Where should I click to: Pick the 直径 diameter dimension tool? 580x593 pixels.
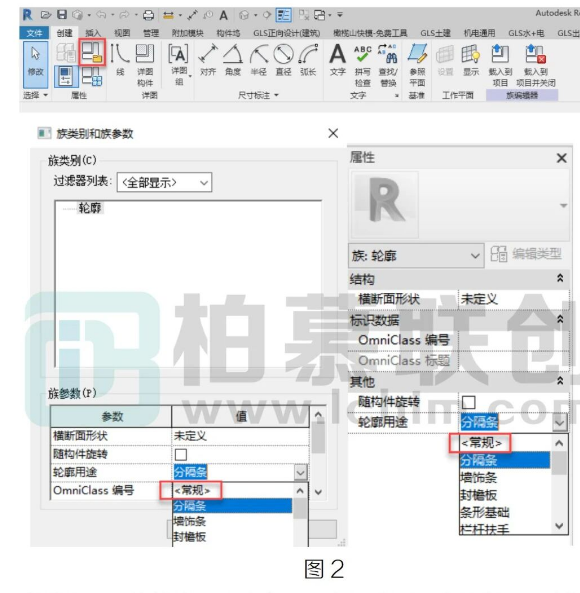coord(283,60)
